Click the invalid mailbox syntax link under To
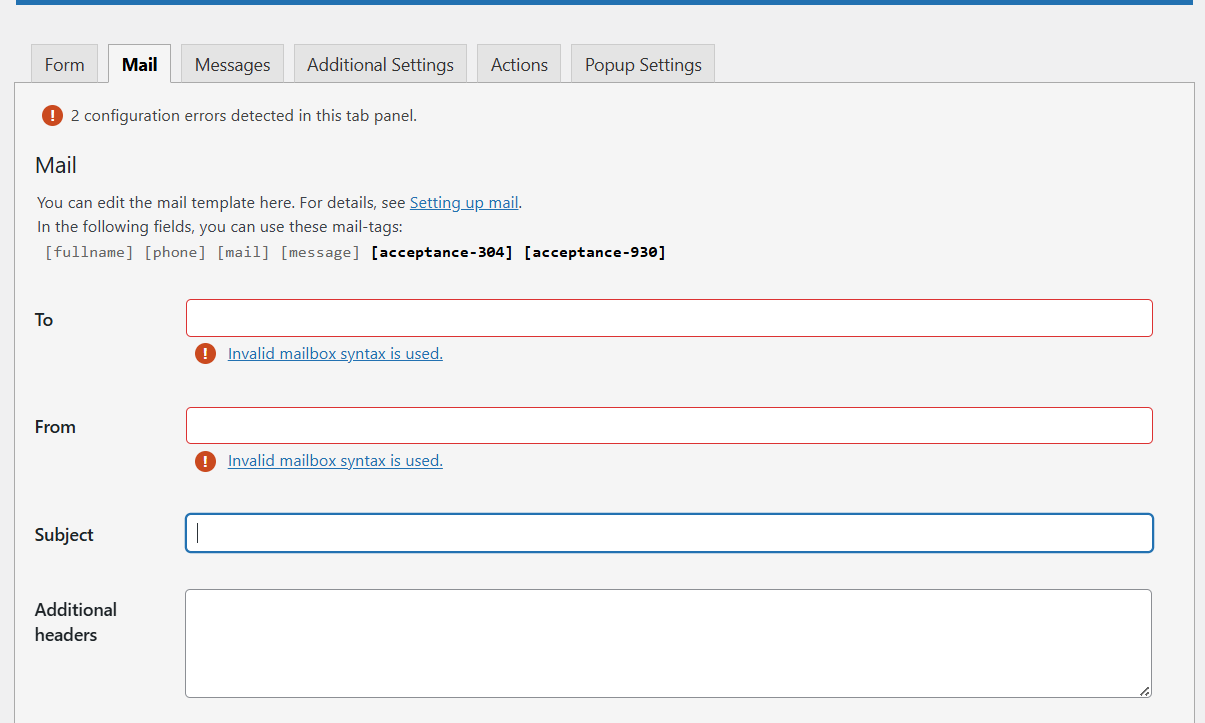The height and width of the screenshot is (723, 1205). click(335, 353)
